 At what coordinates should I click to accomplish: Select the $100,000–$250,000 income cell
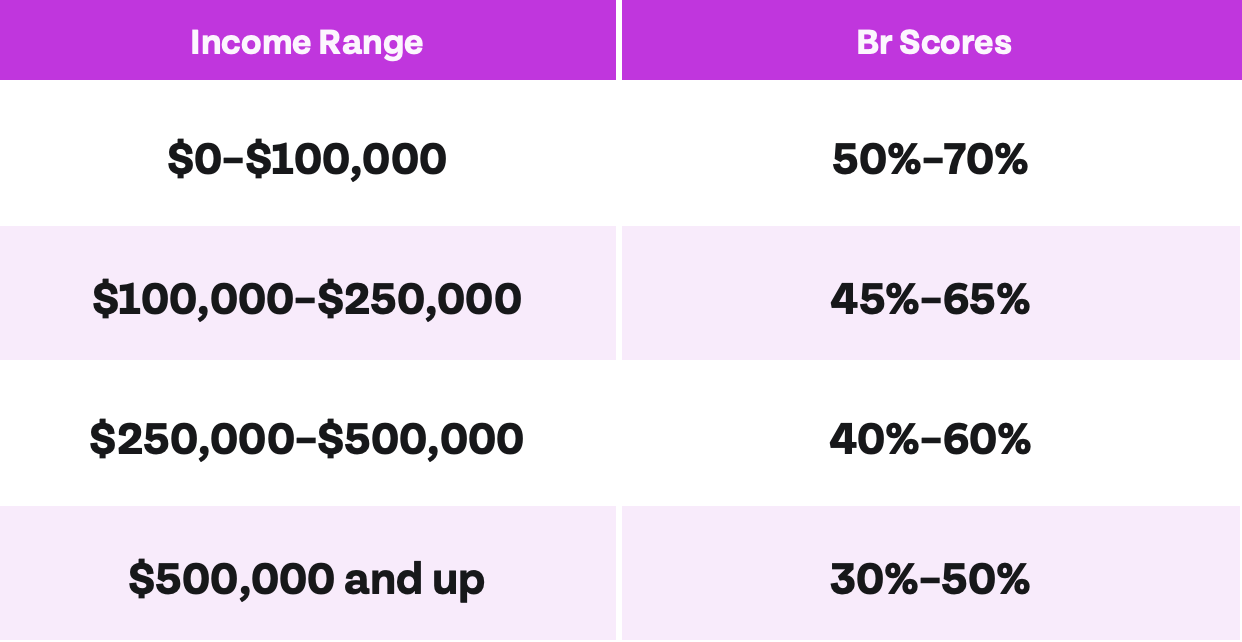[306, 299]
